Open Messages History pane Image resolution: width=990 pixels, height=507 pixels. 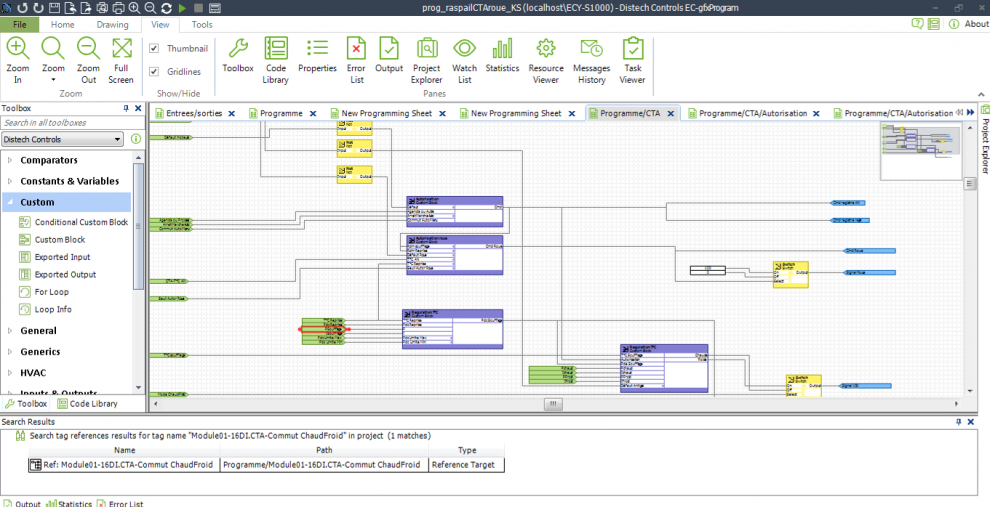tap(591, 61)
